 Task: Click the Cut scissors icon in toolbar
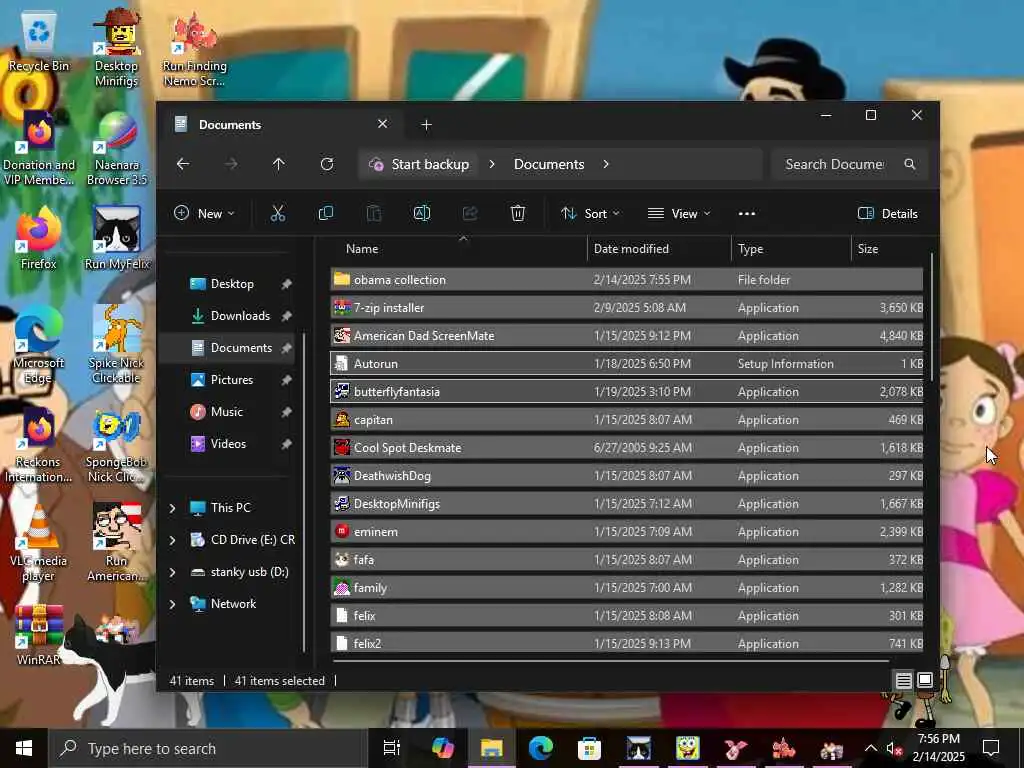pos(278,214)
